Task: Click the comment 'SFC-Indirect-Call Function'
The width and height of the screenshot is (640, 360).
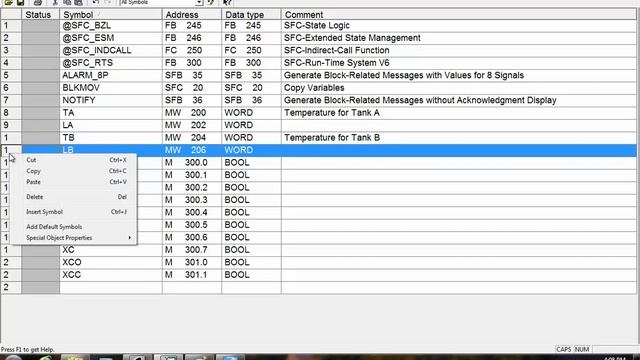Action: click(x=337, y=51)
